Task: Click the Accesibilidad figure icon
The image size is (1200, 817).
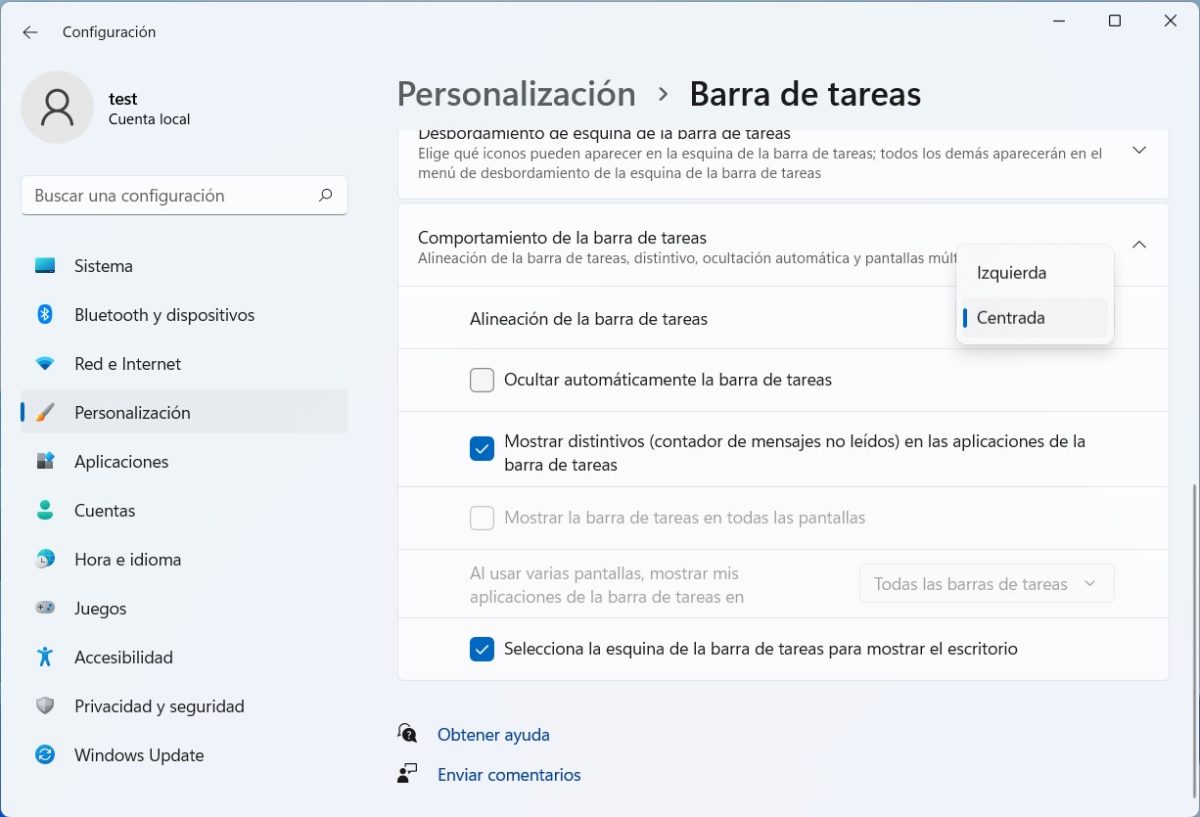Action: point(45,657)
